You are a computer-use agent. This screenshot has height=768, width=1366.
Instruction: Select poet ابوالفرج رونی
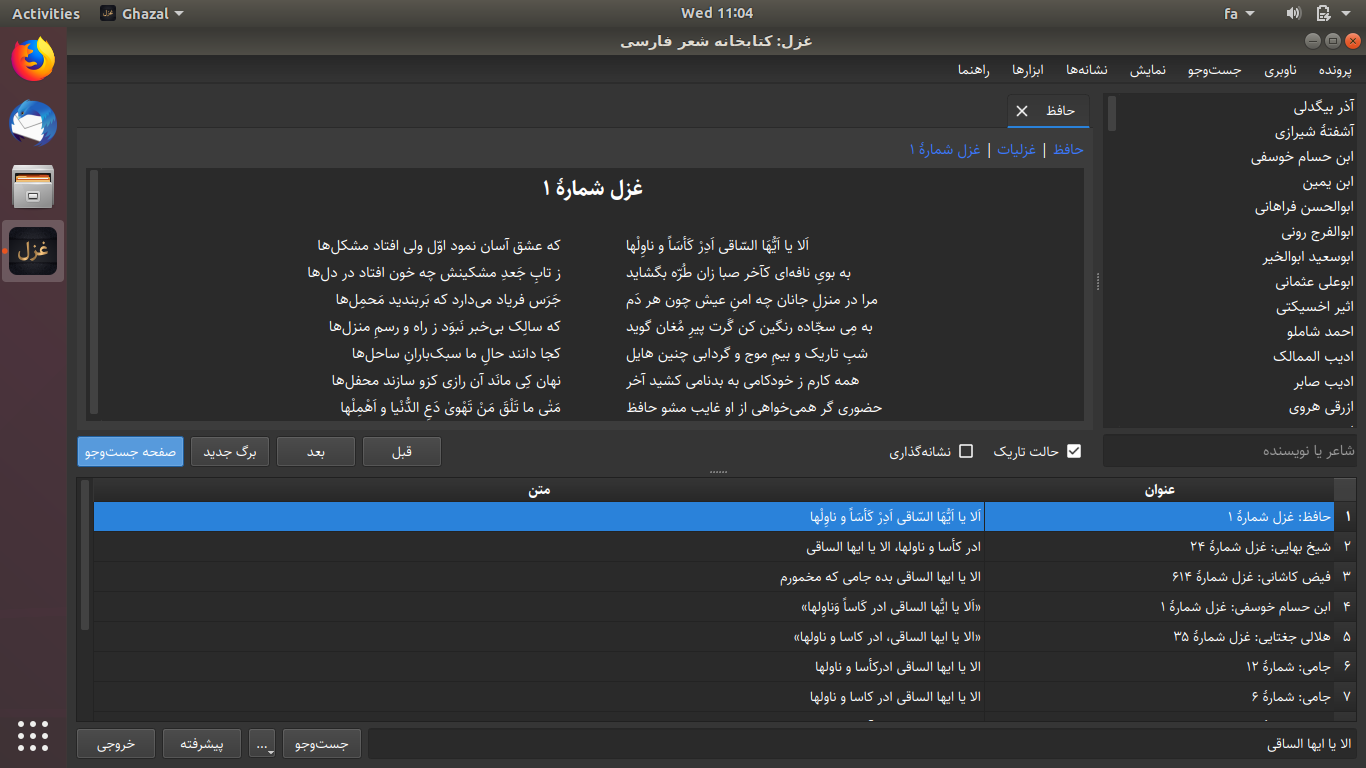(1317, 232)
